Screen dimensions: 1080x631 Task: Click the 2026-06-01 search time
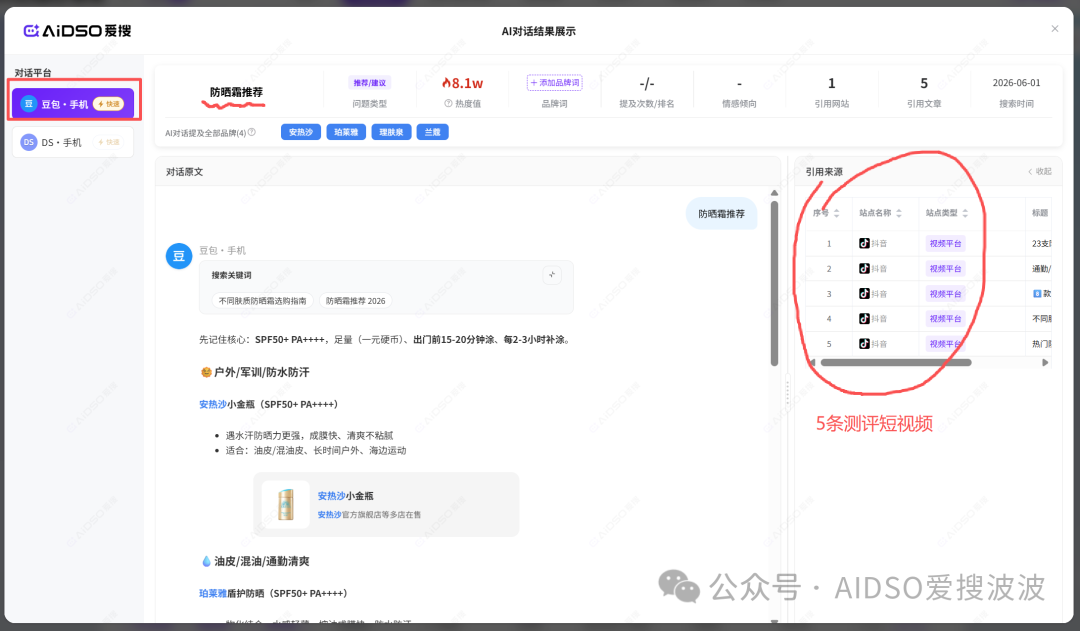click(1016, 83)
